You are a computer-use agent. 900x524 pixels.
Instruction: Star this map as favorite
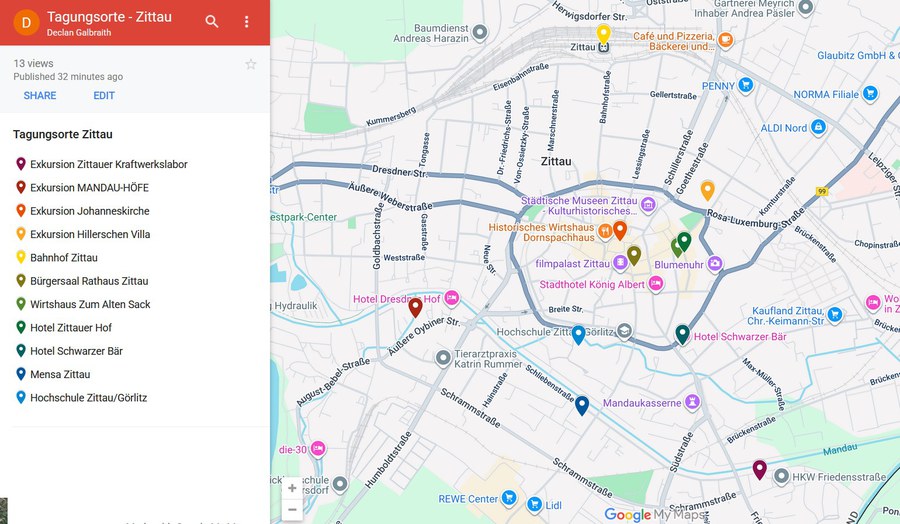click(x=251, y=64)
